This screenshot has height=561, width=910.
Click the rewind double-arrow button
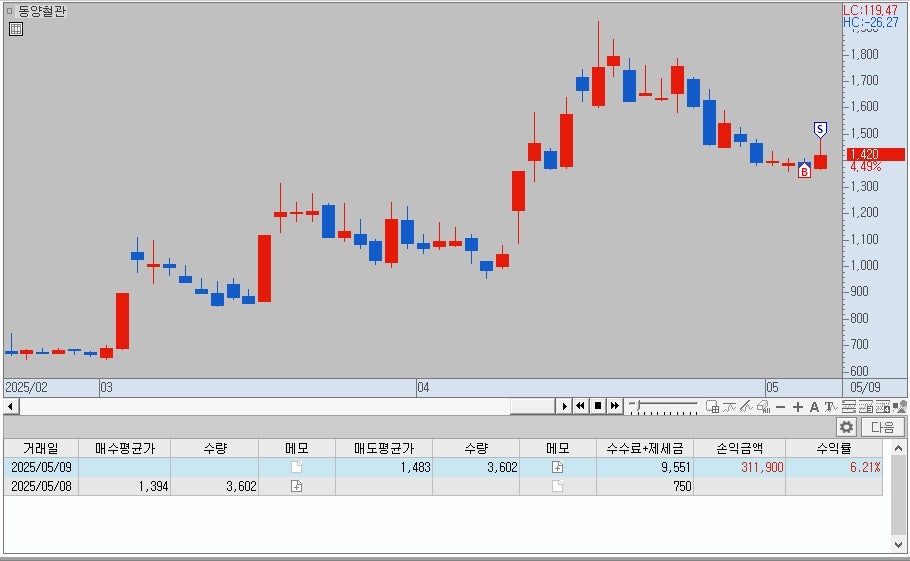tap(580, 406)
